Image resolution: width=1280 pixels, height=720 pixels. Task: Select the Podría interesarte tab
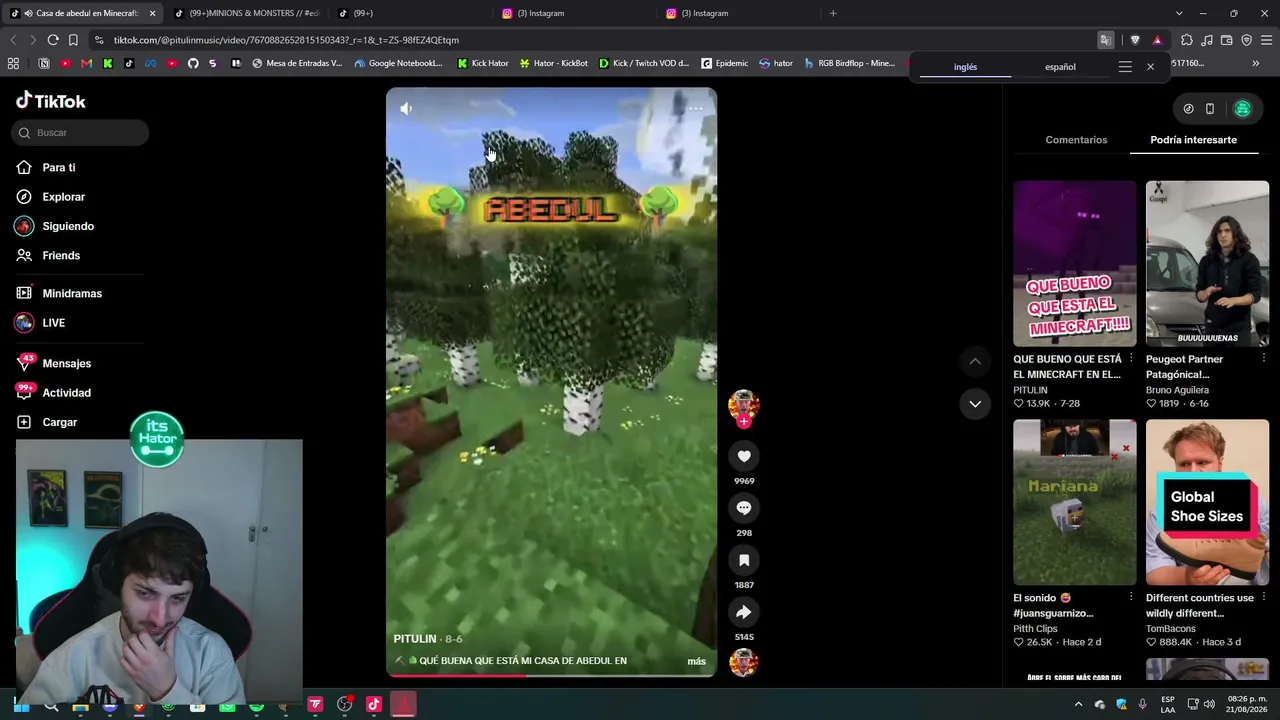[1193, 140]
